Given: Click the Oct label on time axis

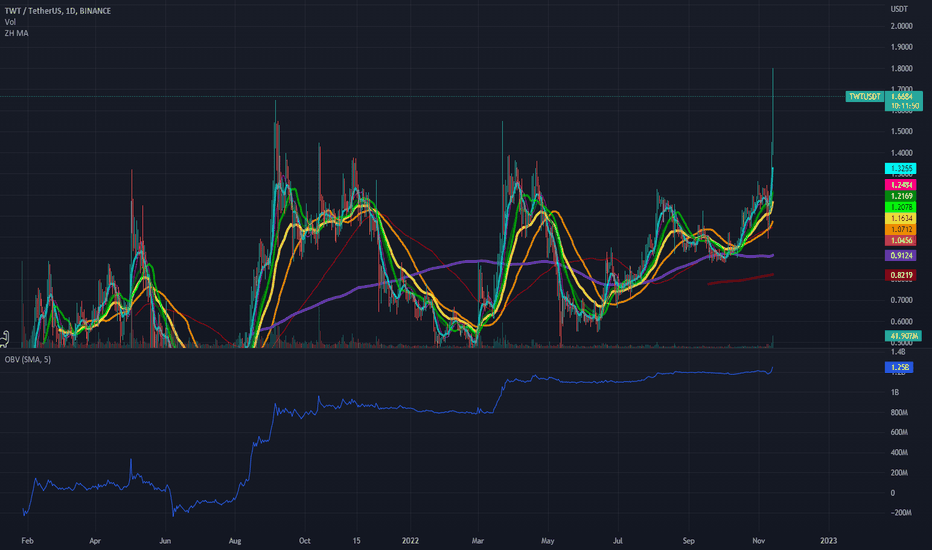Looking at the screenshot, I should [304, 541].
